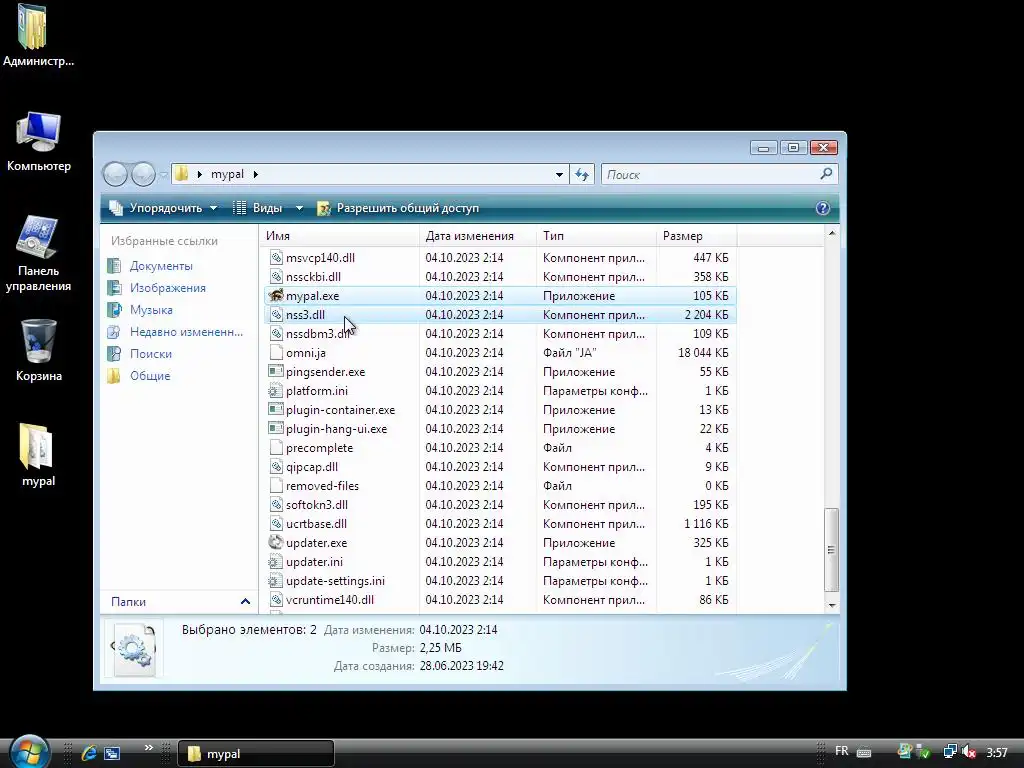Click the path arrow before mypal
The image size is (1024, 768).
200,174
